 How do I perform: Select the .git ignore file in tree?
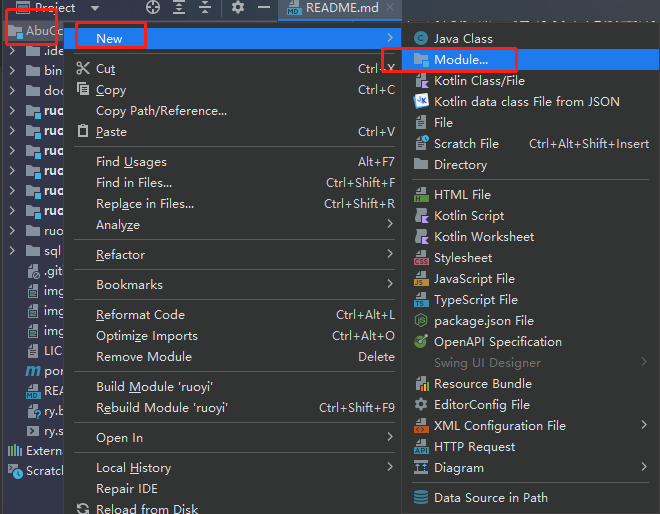[44, 271]
